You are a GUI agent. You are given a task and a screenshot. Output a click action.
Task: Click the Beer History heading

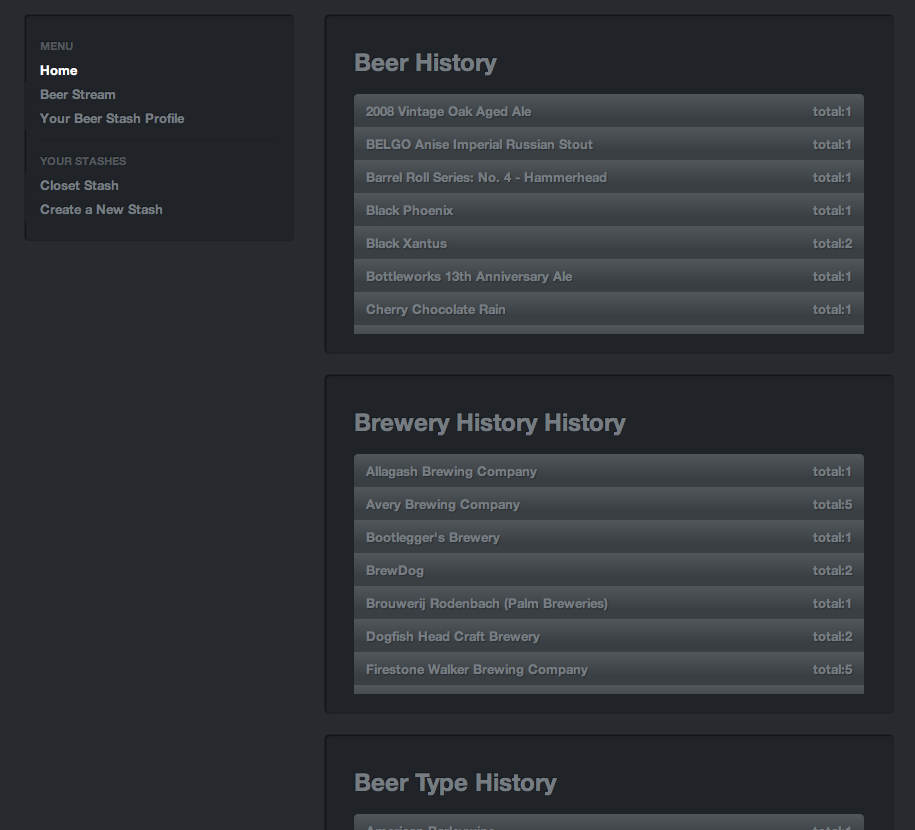pos(425,63)
